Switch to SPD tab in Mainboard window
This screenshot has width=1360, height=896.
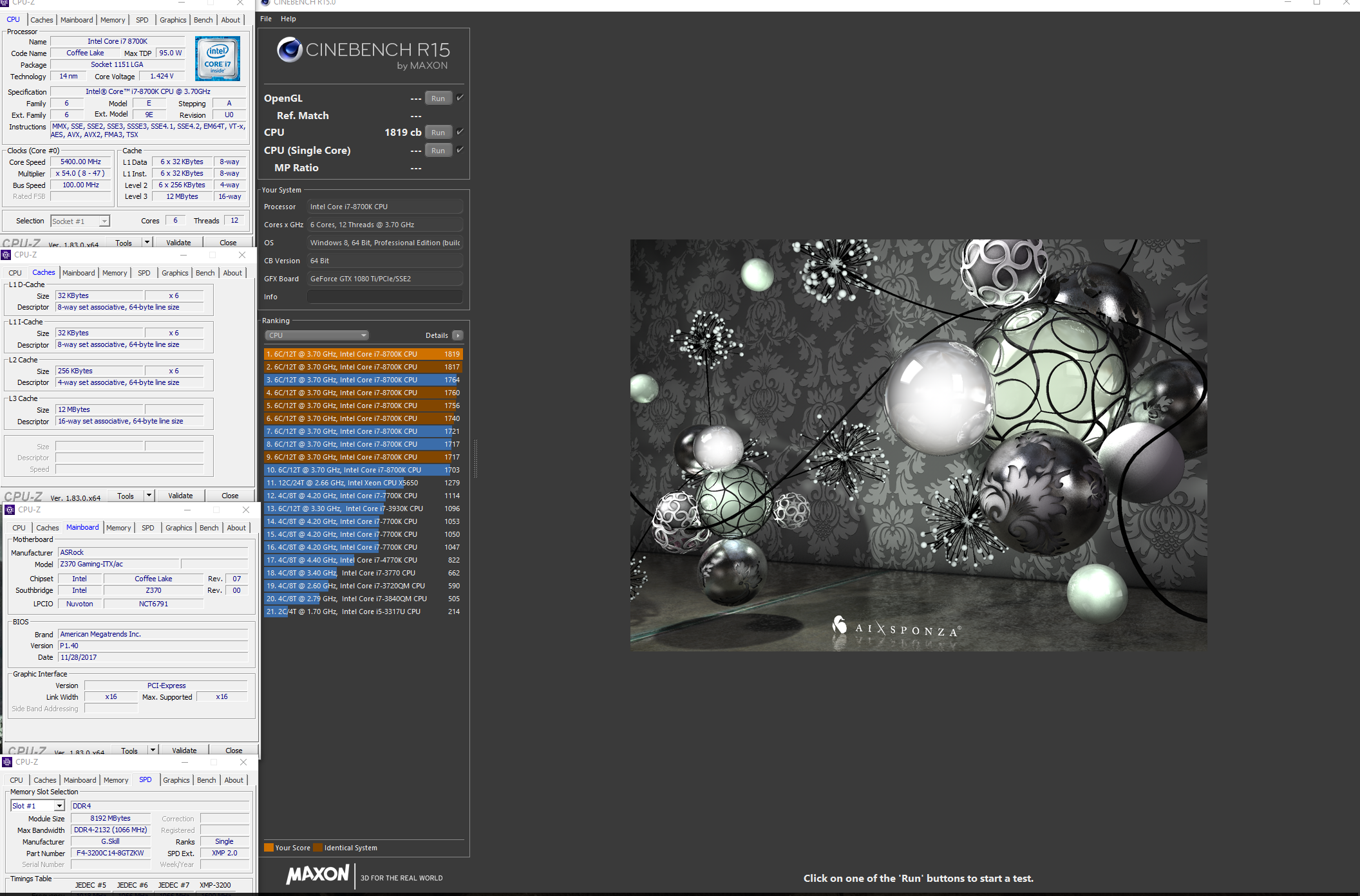click(x=148, y=528)
